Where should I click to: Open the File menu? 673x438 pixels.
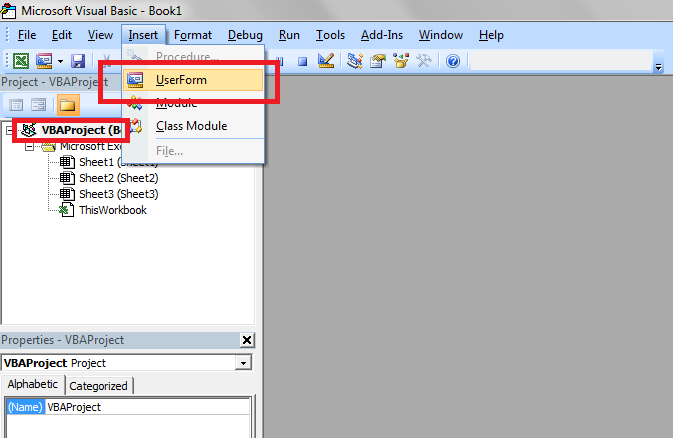coord(27,35)
